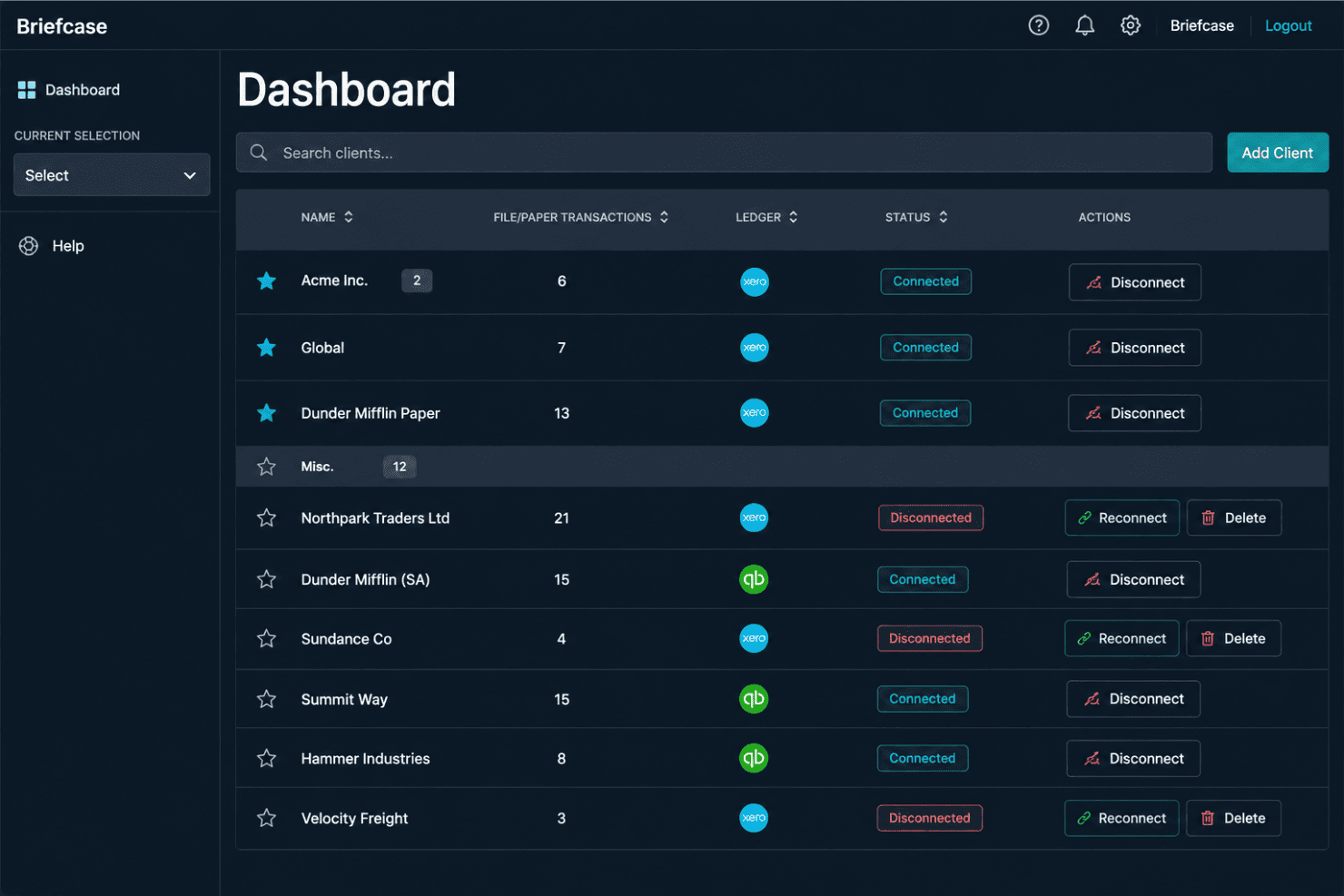
Task: Click the Xero icon for Global
Action: click(754, 348)
